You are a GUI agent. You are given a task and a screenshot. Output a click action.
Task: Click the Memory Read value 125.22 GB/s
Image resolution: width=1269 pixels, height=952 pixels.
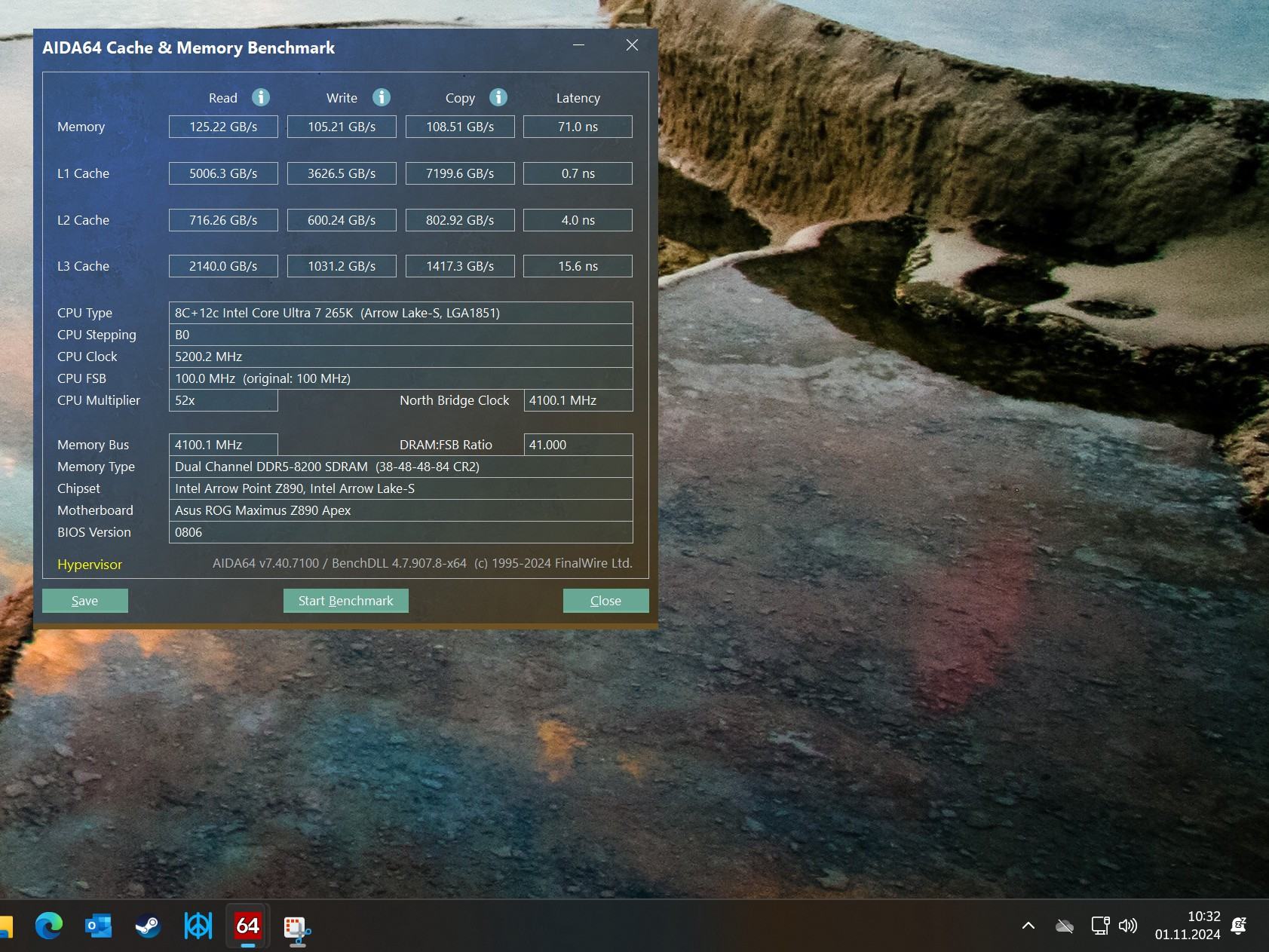(223, 127)
